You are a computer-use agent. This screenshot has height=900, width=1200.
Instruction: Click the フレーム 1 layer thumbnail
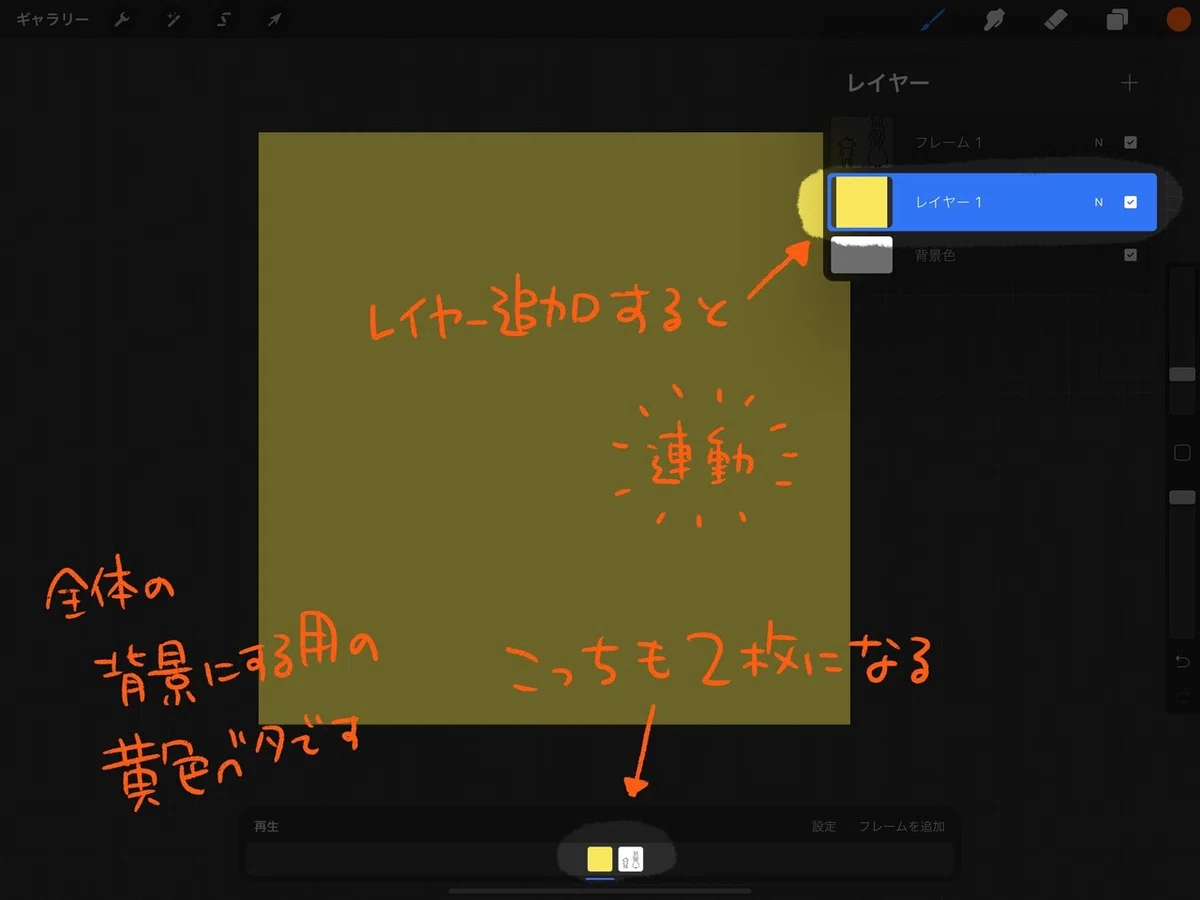click(x=861, y=143)
